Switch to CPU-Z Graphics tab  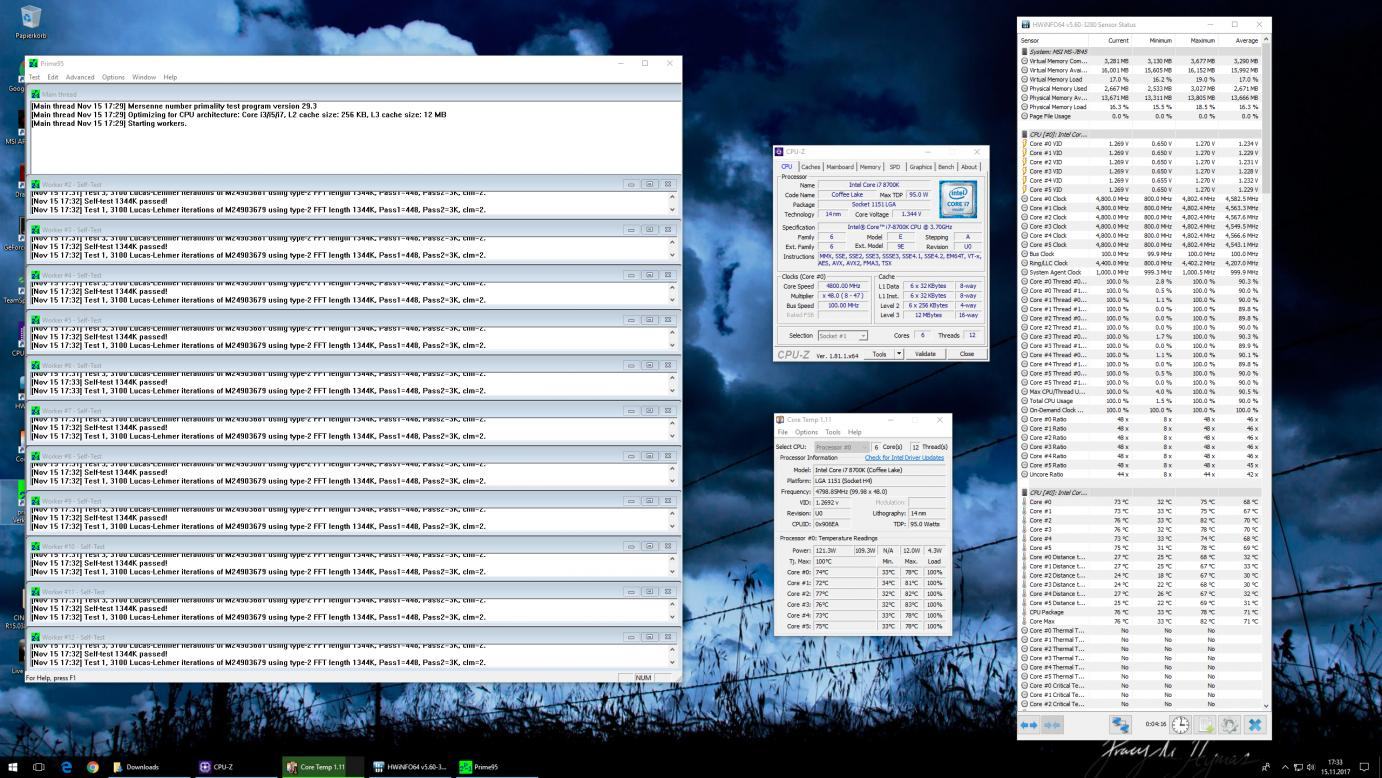coord(920,167)
